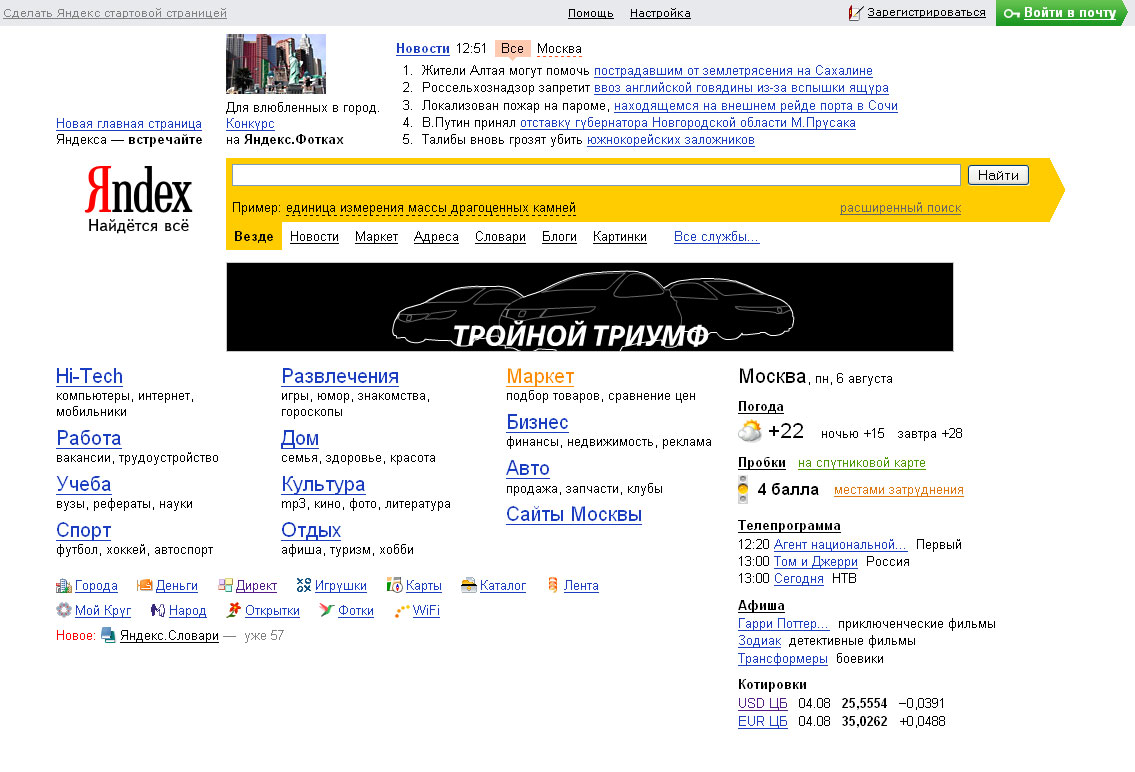1135x772 pixels.
Task: Click the Директ icon
Action: click(225, 585)
